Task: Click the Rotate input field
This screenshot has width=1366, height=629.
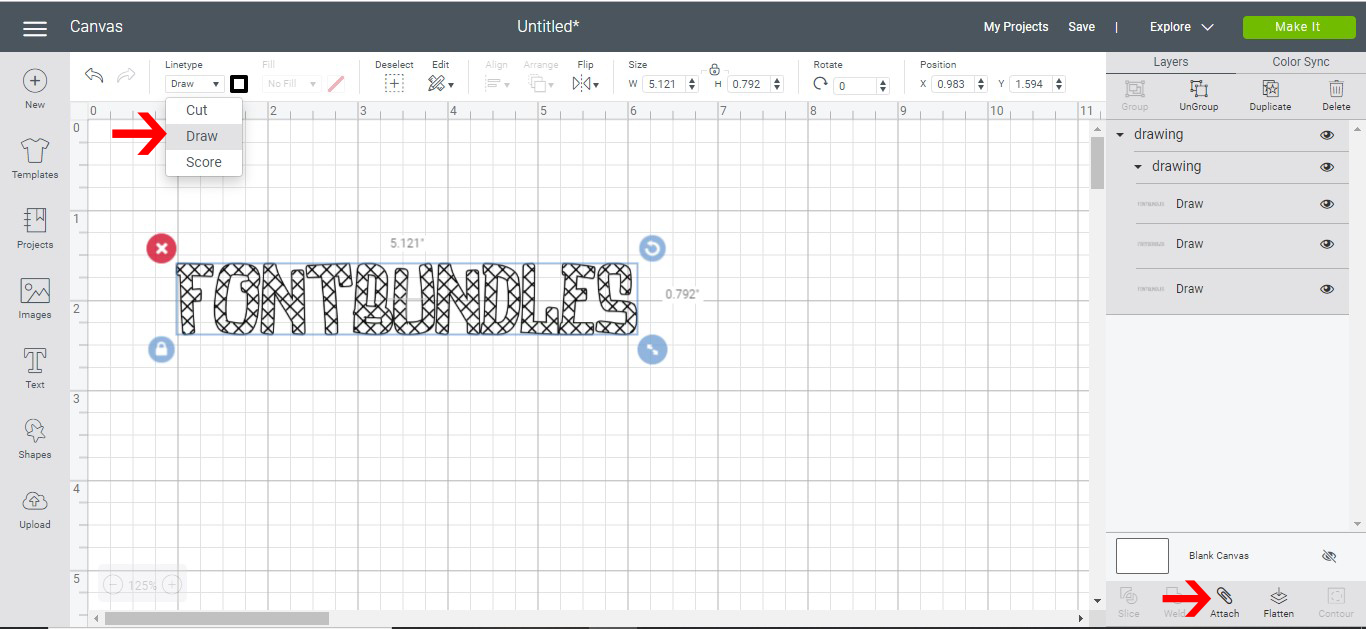Action: click(855, 86)
